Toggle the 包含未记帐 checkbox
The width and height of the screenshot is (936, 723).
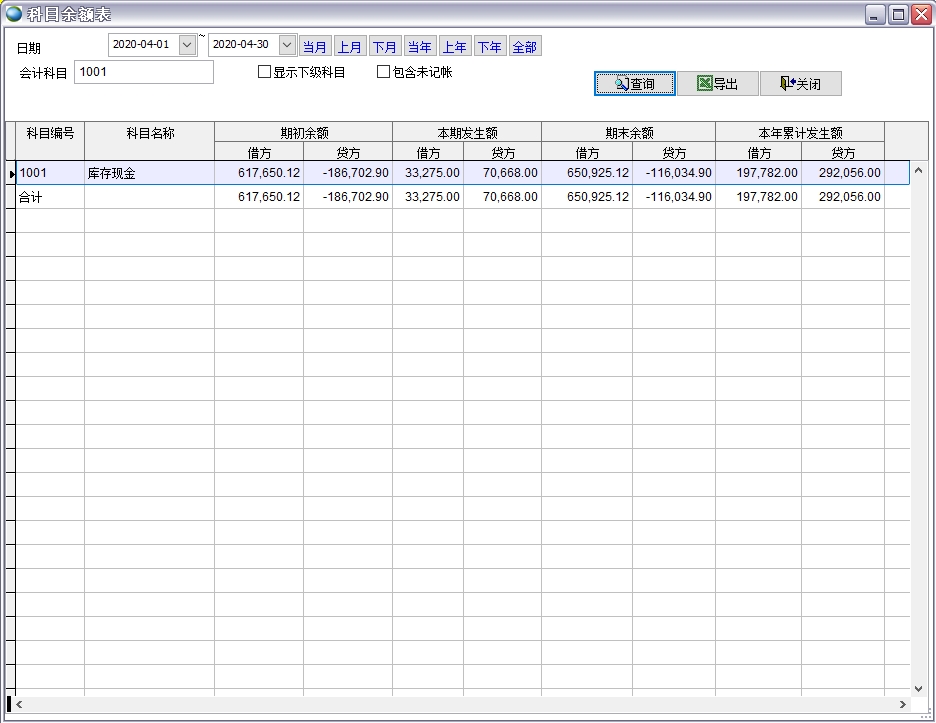(383, 72)
